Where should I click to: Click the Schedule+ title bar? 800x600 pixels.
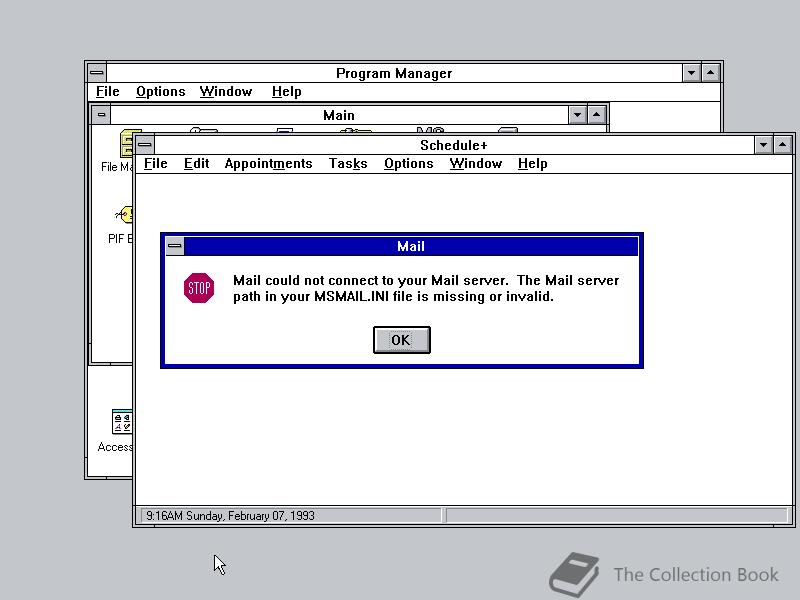click(x=454, y=145)
